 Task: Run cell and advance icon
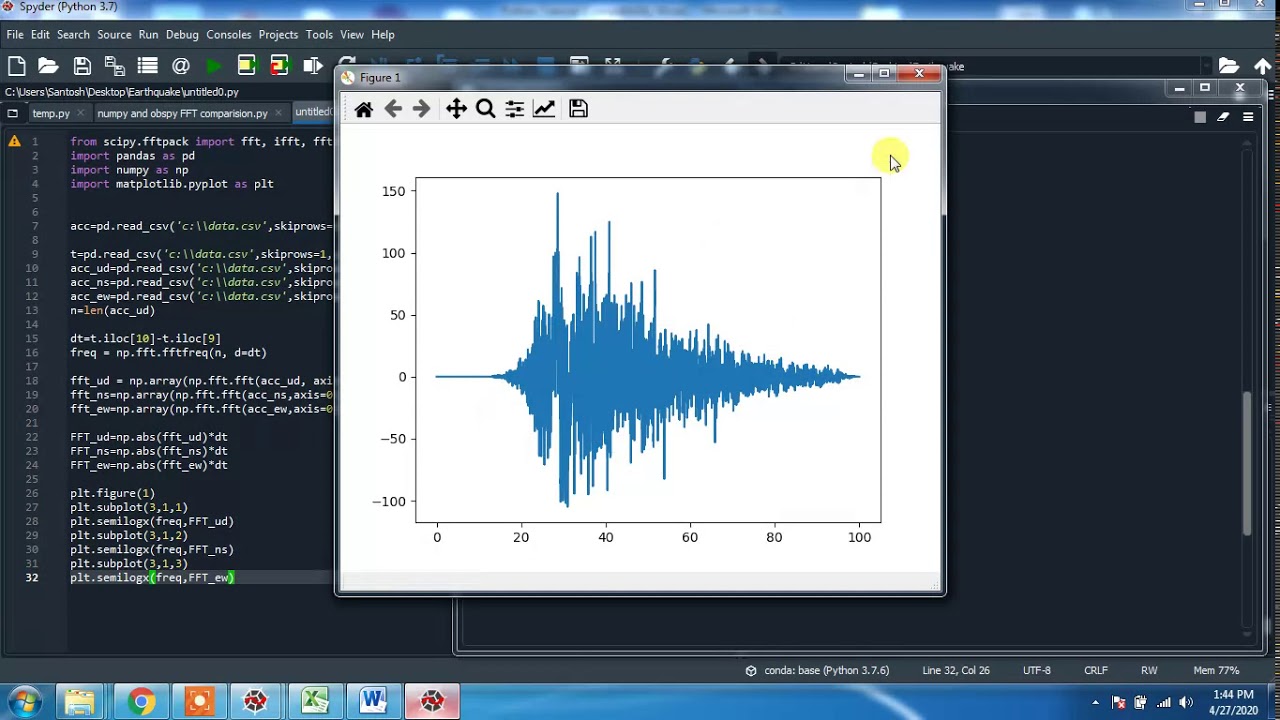click(x=279, y=66)
